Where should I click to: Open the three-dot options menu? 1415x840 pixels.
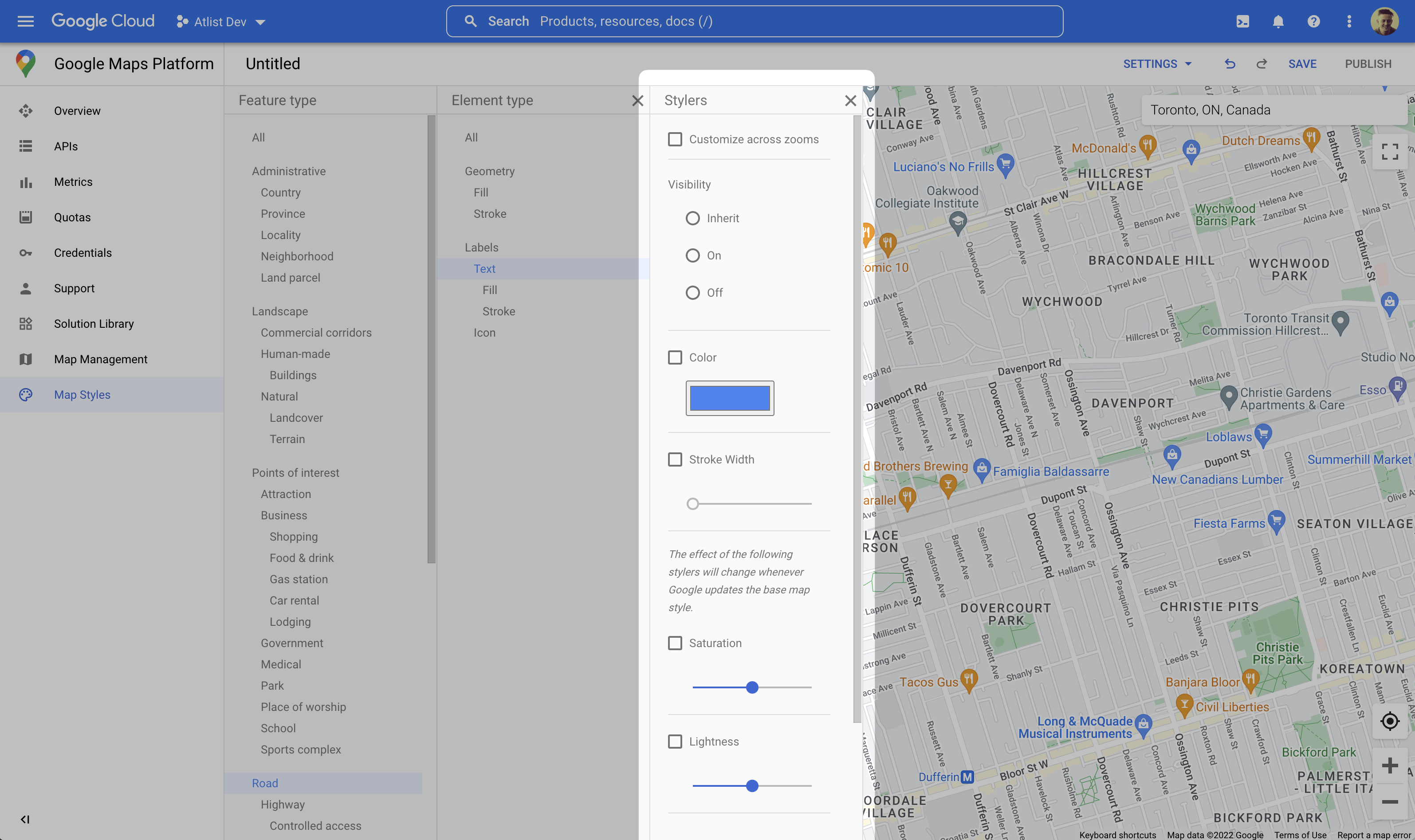click(x=1349, y=21)
